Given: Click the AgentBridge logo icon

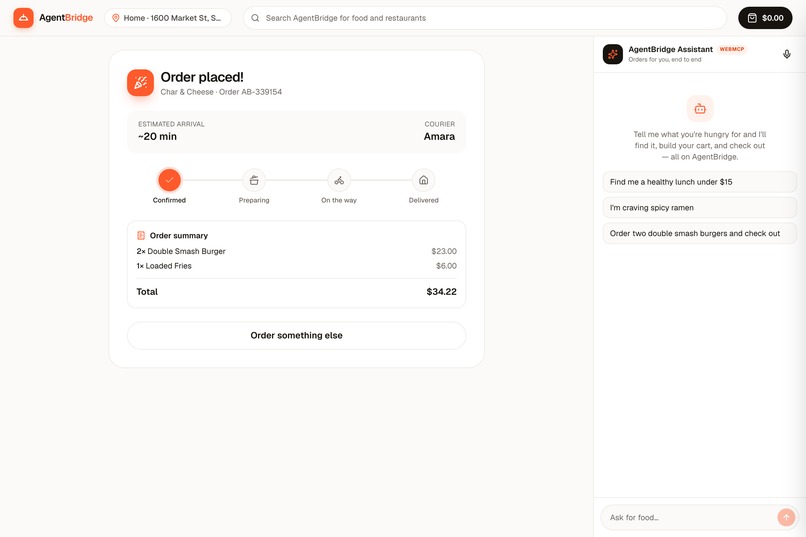Looking at the screenshot, I should (x=24, y=18).
